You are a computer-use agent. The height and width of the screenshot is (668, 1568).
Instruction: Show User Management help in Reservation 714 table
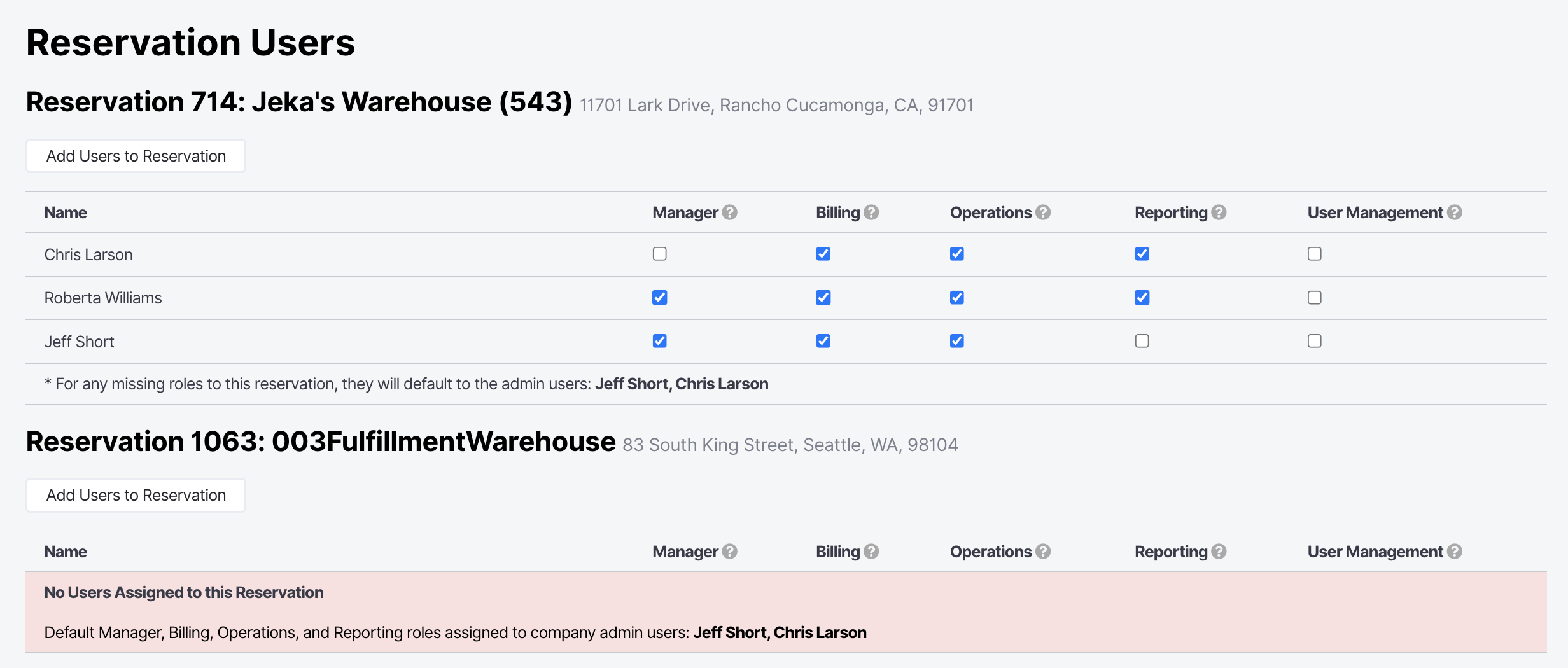coord(1455,212)
